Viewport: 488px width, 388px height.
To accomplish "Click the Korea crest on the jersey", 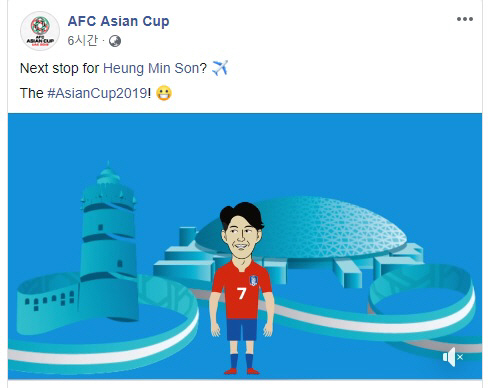I will point(254,280).
